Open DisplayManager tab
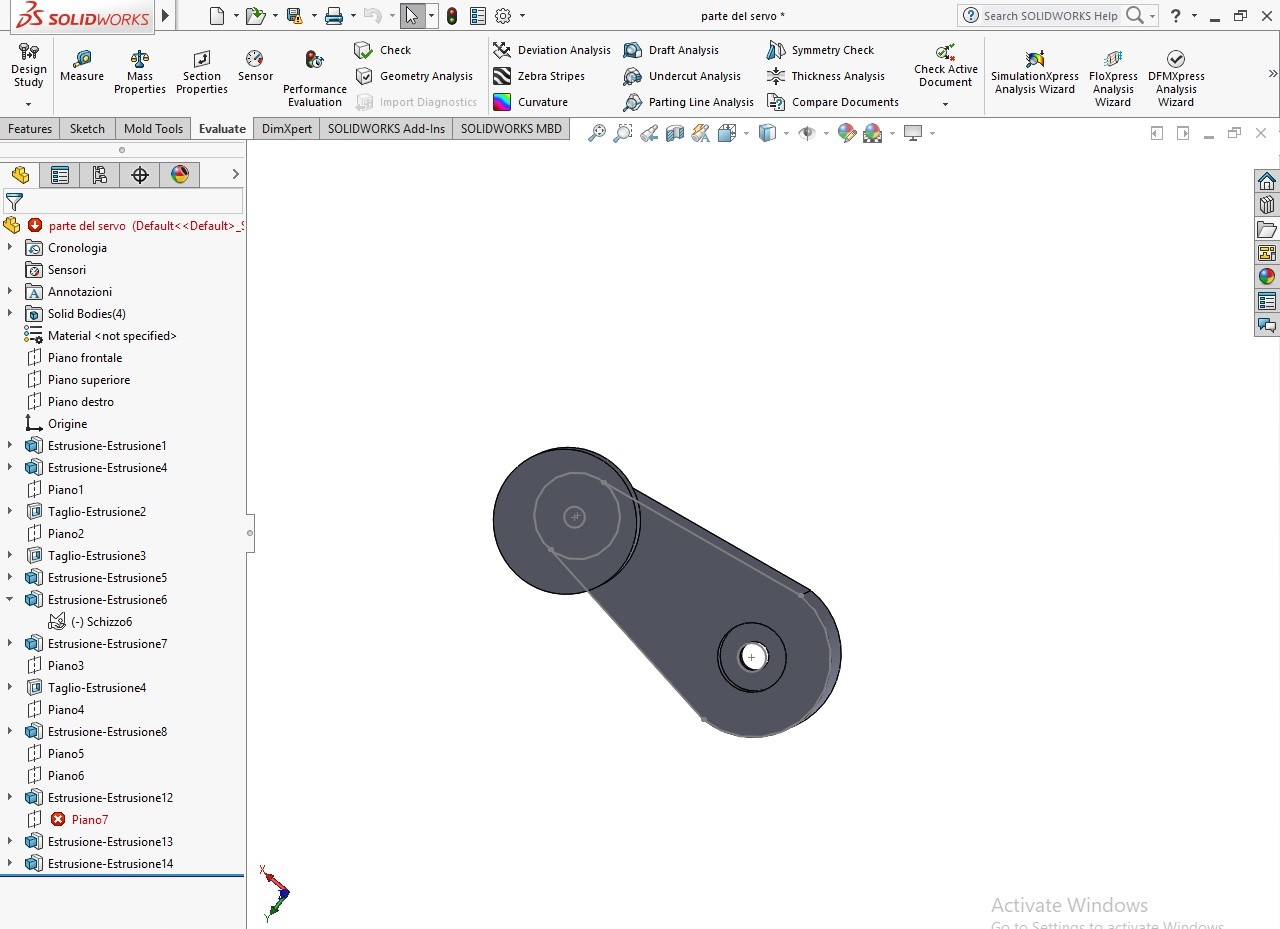Viewport: 1280px width, 929px height. coord(180,175)
